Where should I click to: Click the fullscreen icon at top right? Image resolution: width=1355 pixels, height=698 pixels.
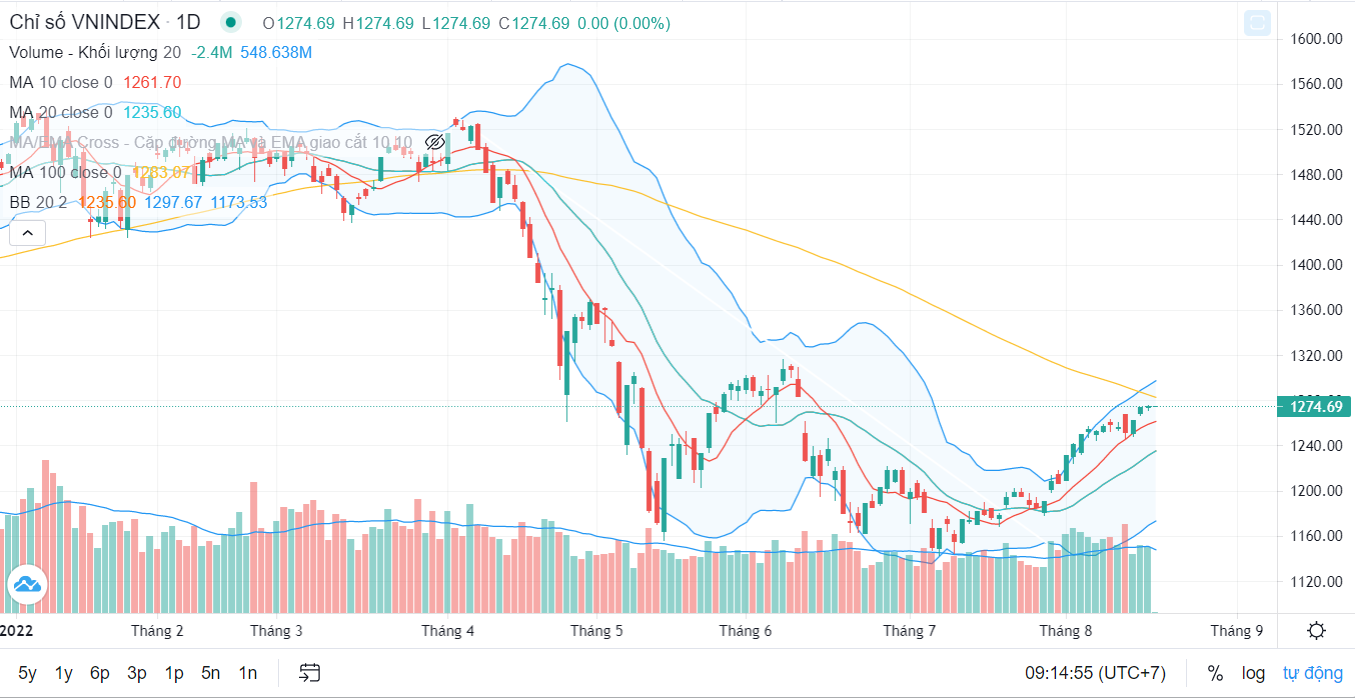point(1257,23)
